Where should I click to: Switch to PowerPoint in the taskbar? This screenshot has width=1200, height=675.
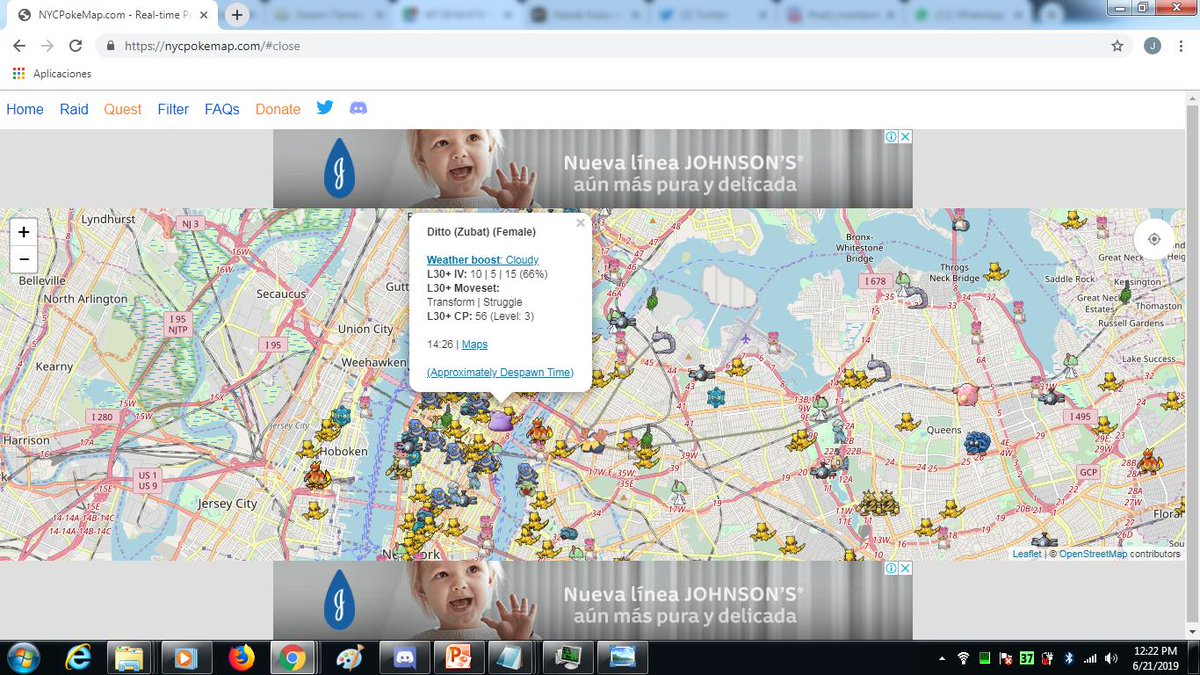[x=458, y=657]
